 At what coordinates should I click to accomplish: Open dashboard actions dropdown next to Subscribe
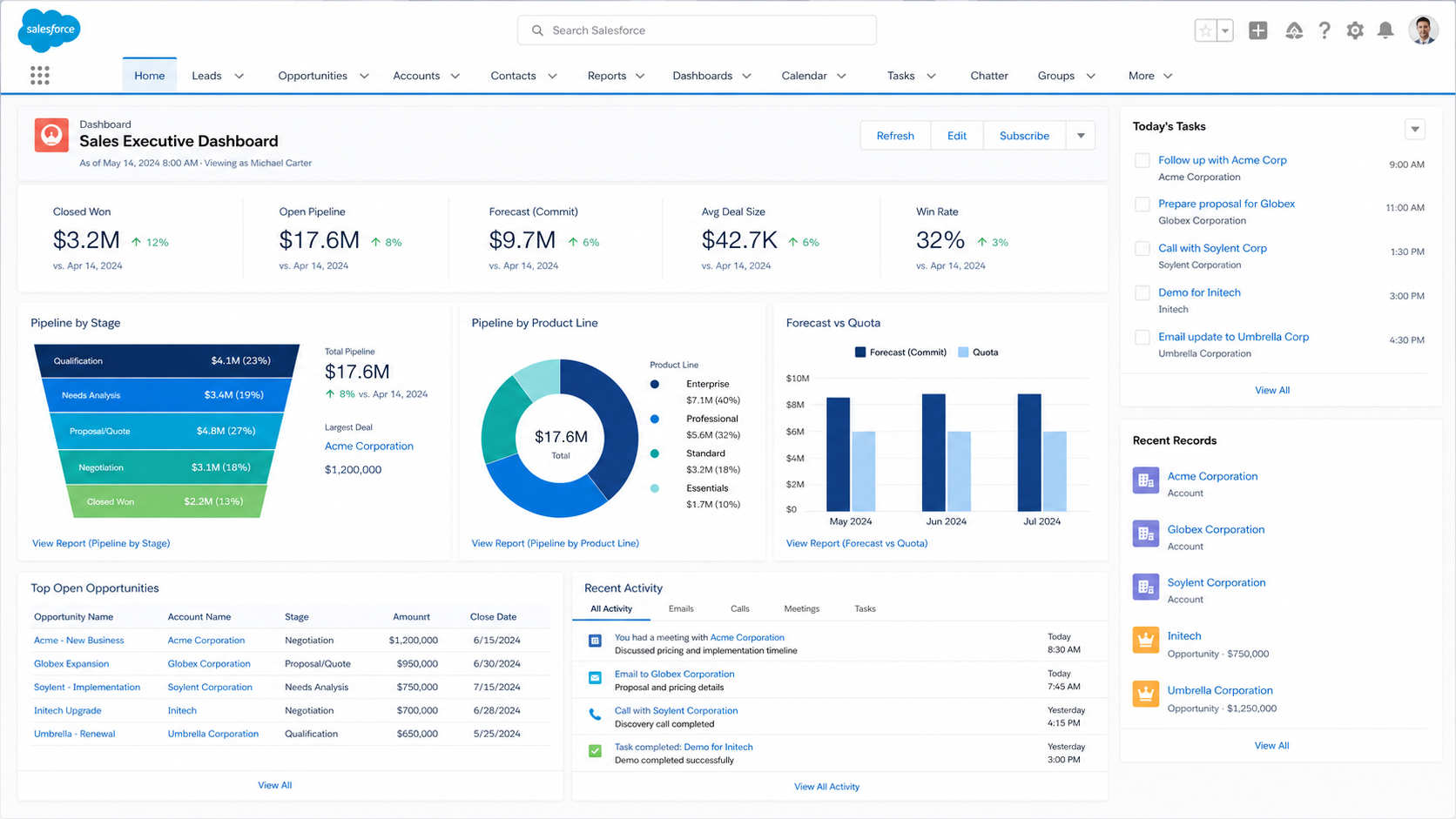[x=1081, y=136]
